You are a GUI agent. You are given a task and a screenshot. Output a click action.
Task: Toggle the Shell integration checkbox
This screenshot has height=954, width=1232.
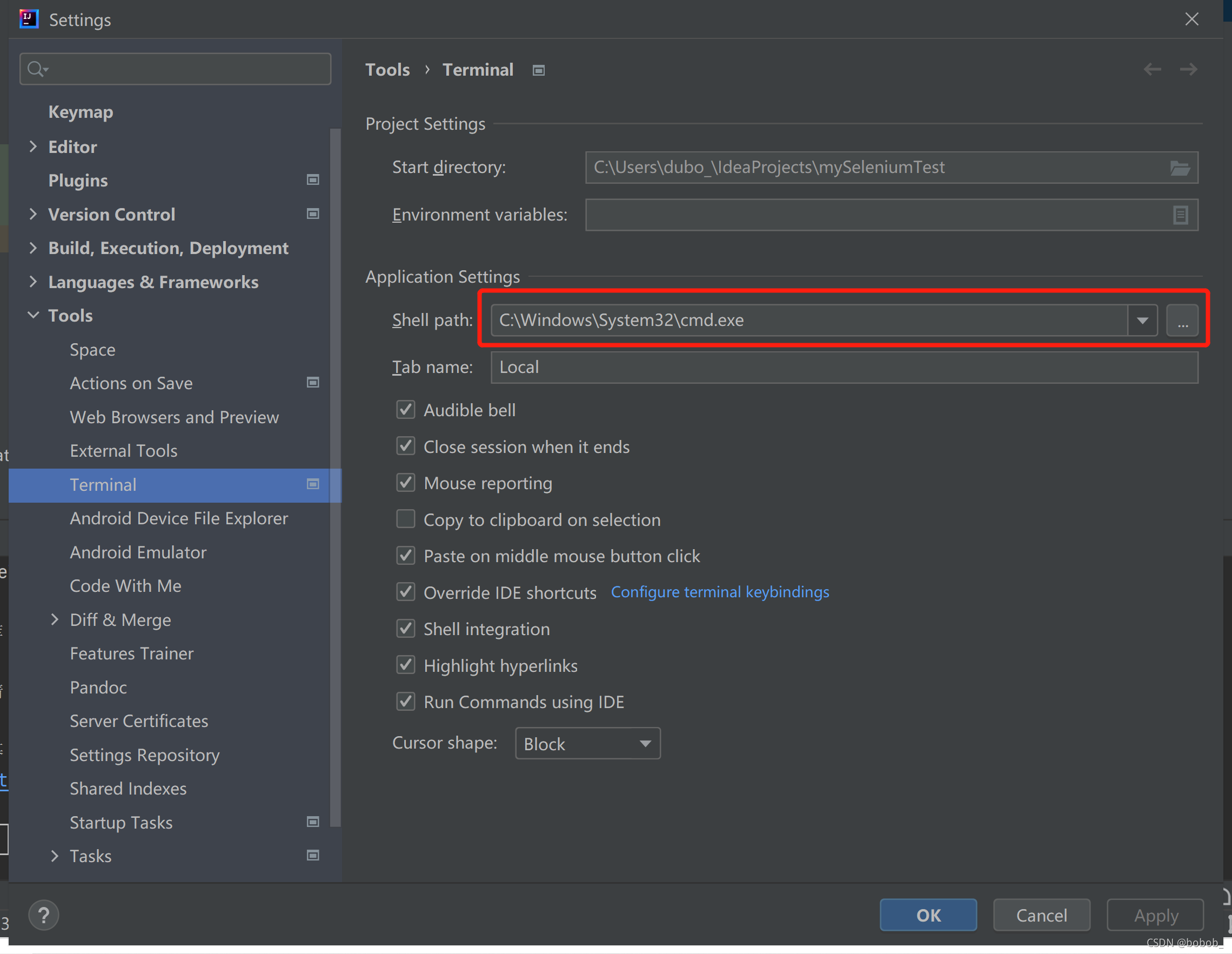406,629
